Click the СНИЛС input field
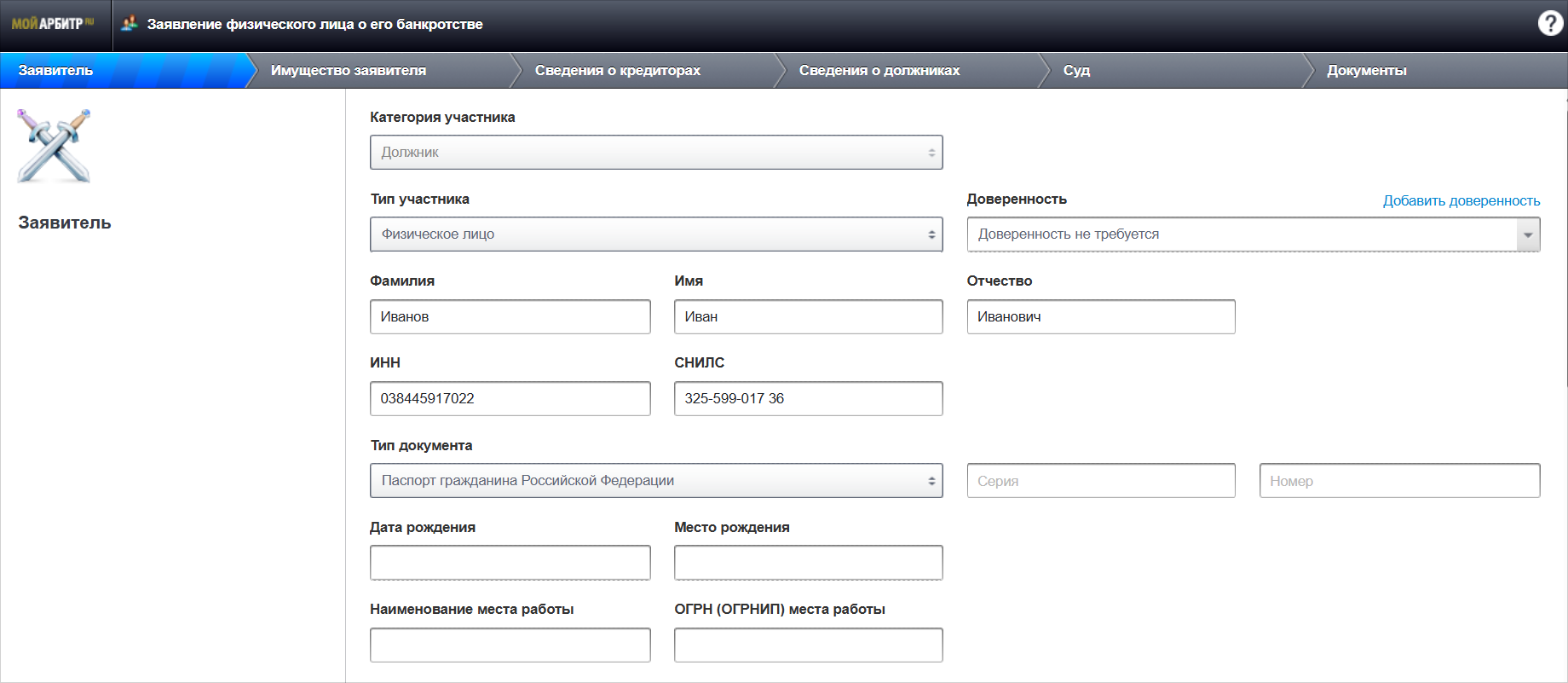Image resolution: width=1568 pixels, height=683 pixels. pos(807,399)
